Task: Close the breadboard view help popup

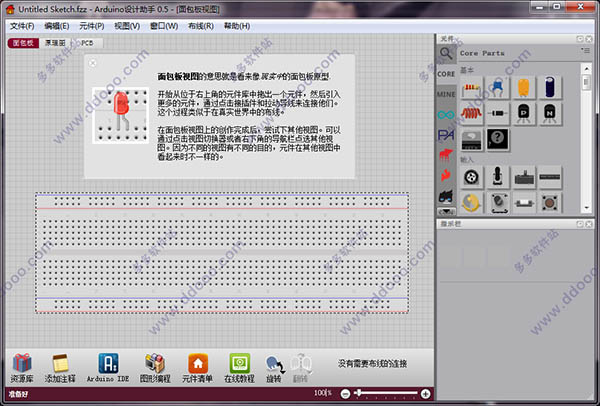Action: coord(93,63)
